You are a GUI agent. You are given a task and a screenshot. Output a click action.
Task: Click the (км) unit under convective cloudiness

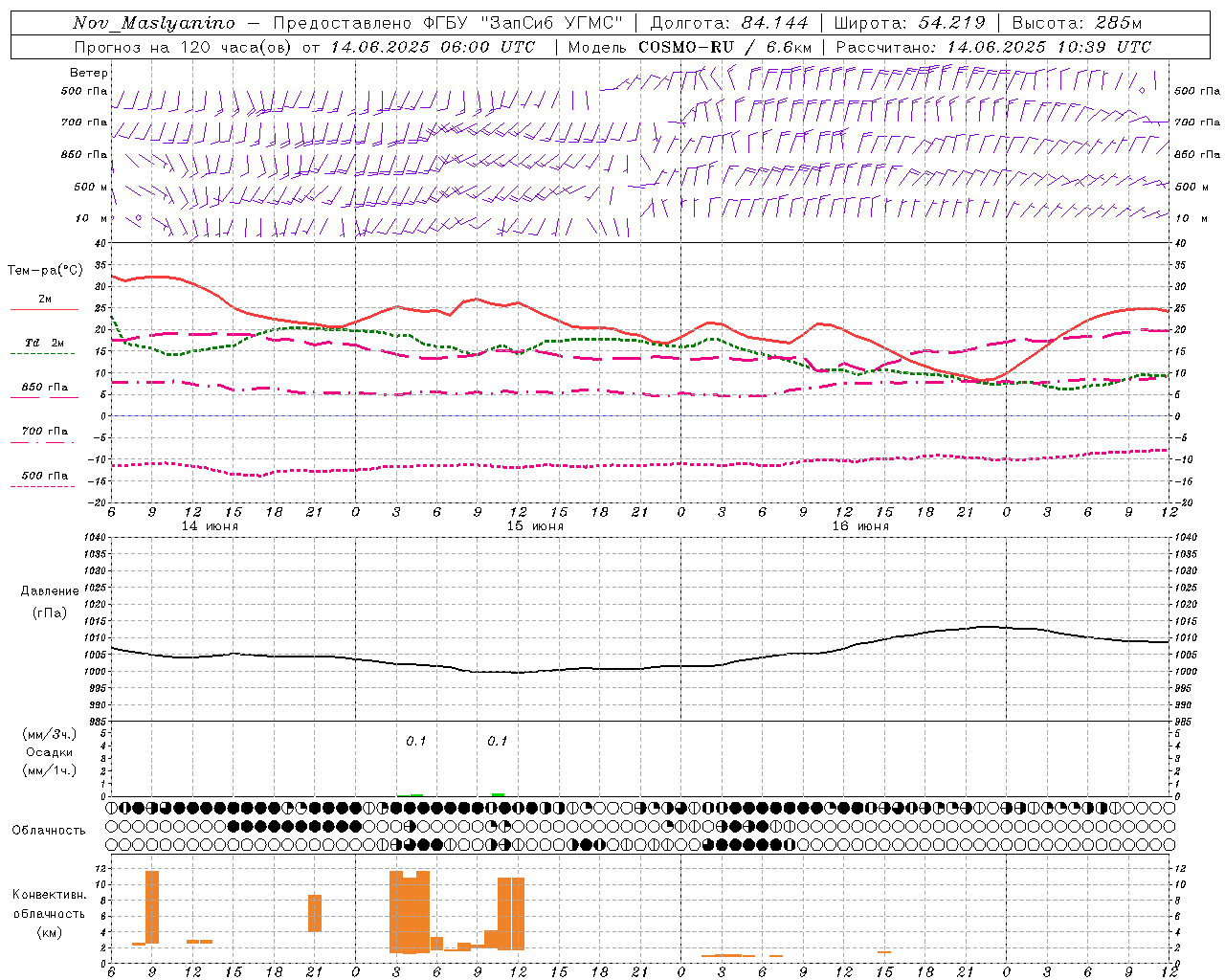50,932
